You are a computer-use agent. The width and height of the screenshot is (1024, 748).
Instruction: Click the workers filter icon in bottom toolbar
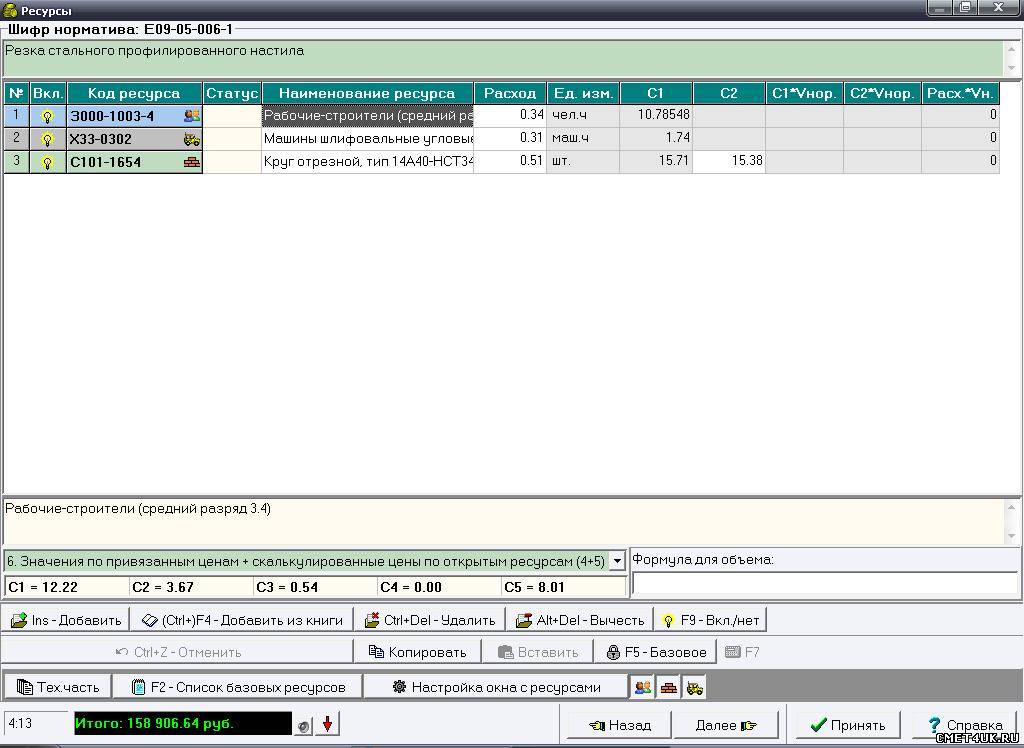(642, 687)
